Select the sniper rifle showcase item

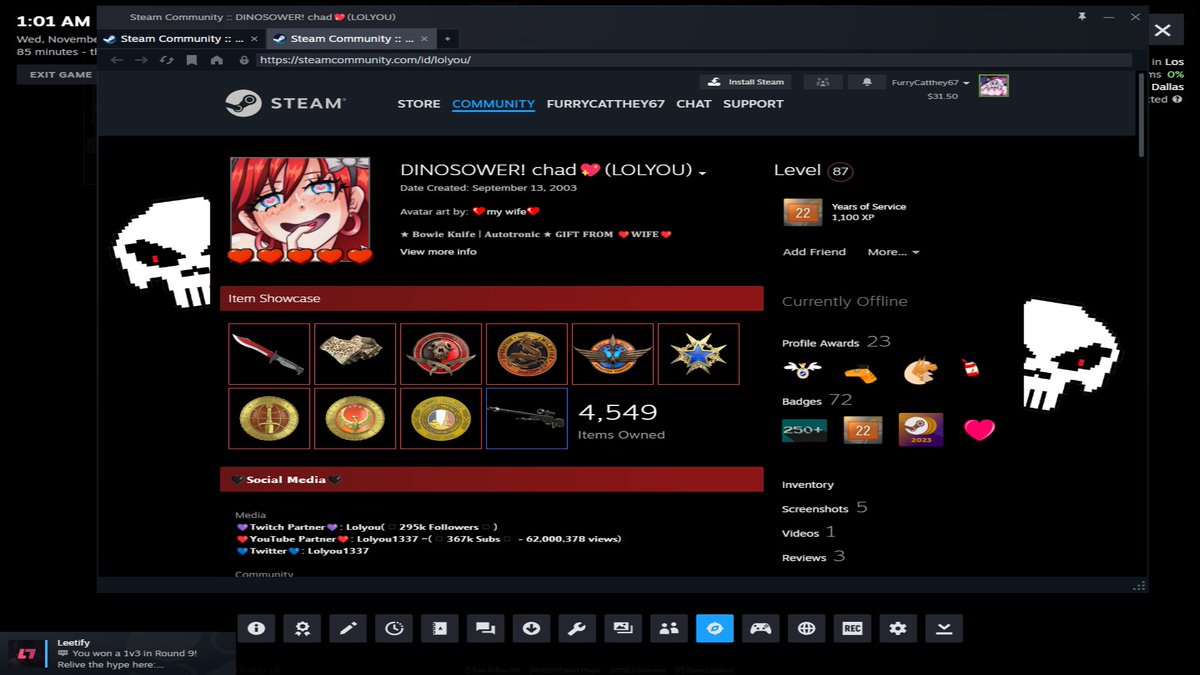527,418
